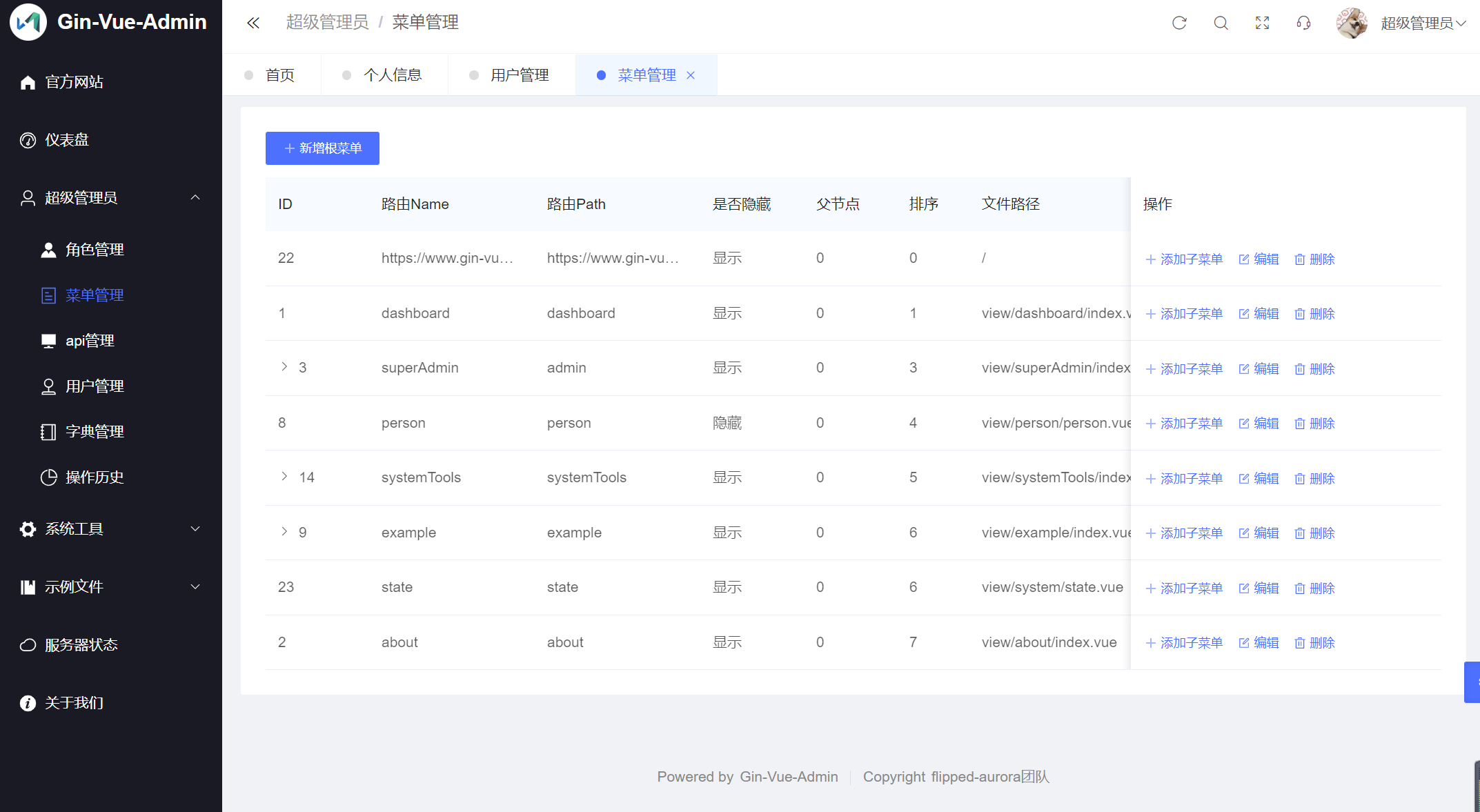Expand row 9 example tree arrow
The image size is (1480, 812).
tap(284, 531)
